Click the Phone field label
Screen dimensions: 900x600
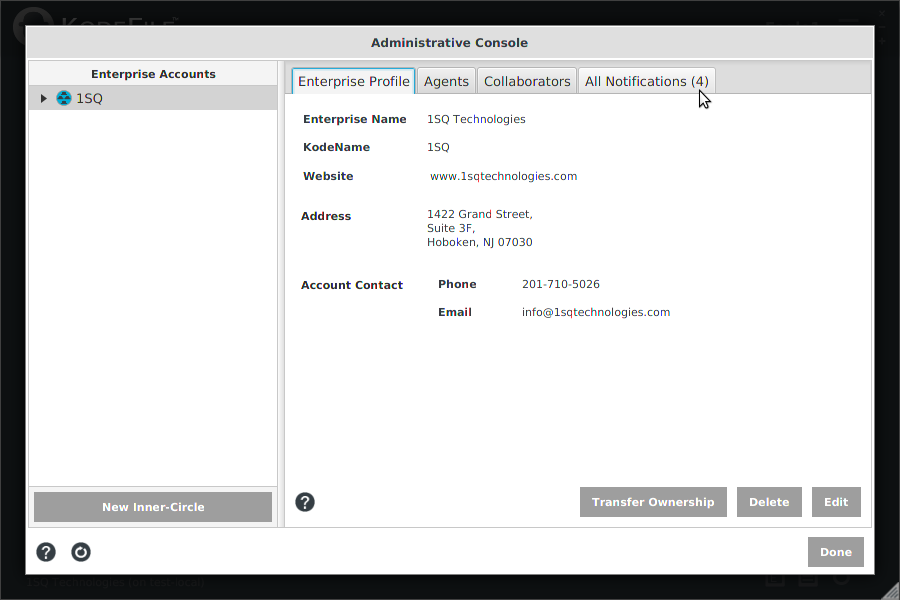[x=457, y=284]
